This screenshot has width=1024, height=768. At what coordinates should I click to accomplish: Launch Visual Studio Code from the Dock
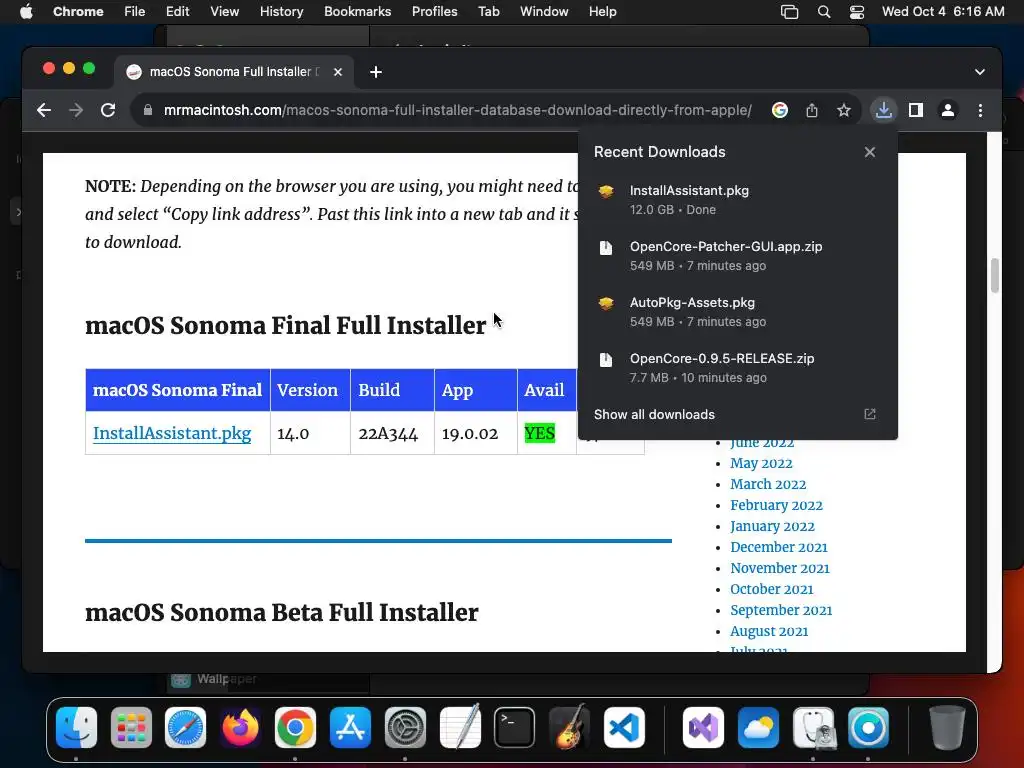point(624,728)
